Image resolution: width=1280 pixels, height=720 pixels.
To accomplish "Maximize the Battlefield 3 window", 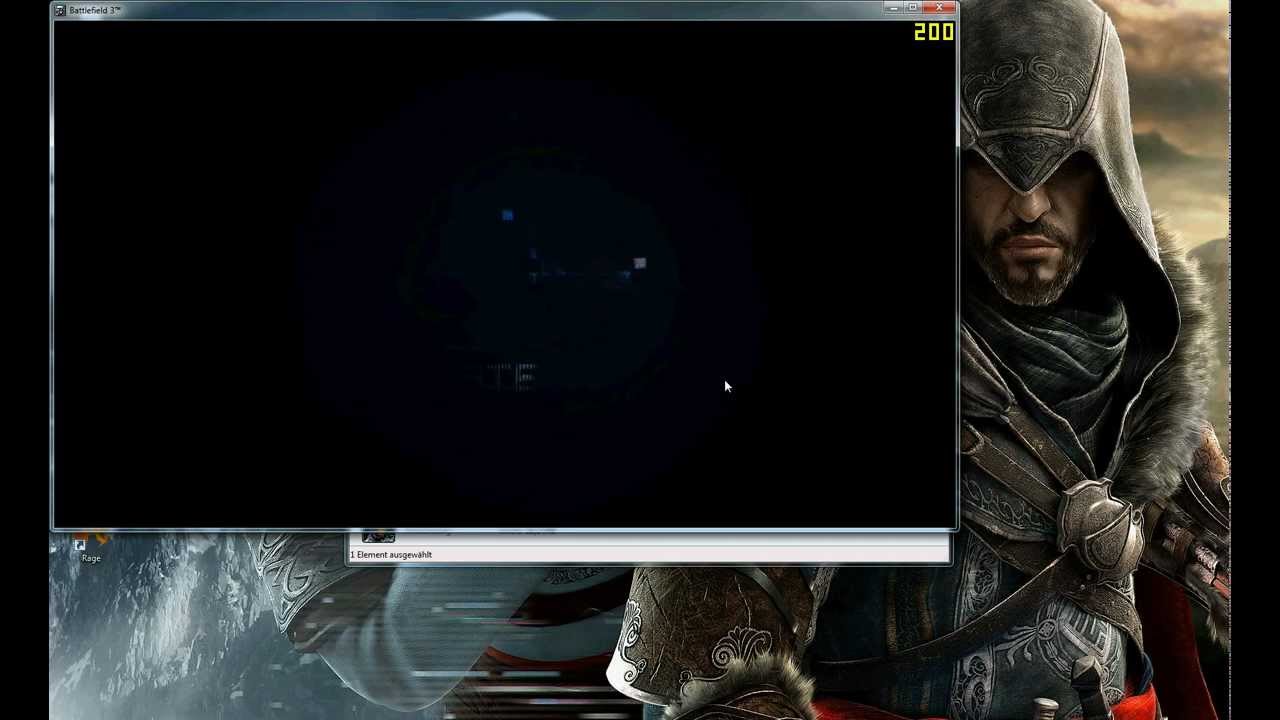I will [912, 8].
